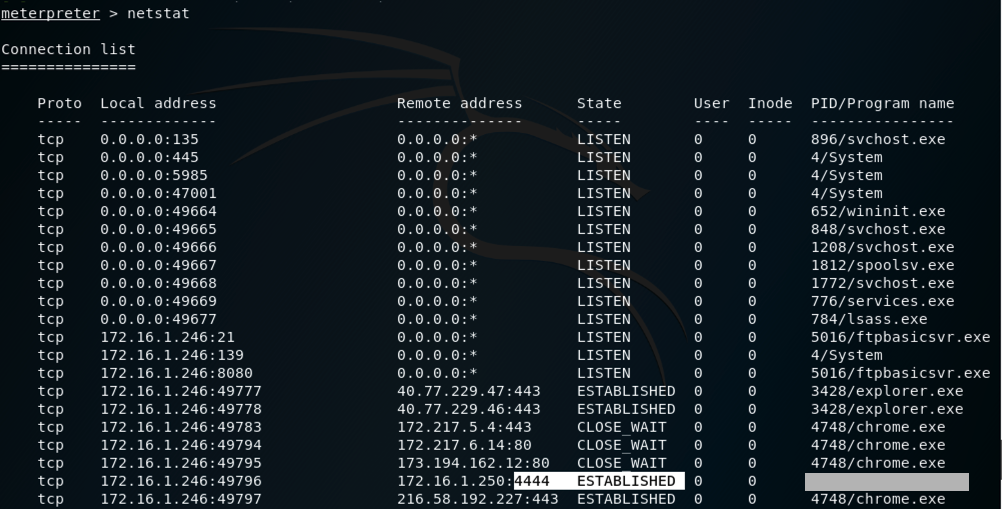Click the PID/Program name column header
Screen dimensions: 1002x509
[883, 103]
